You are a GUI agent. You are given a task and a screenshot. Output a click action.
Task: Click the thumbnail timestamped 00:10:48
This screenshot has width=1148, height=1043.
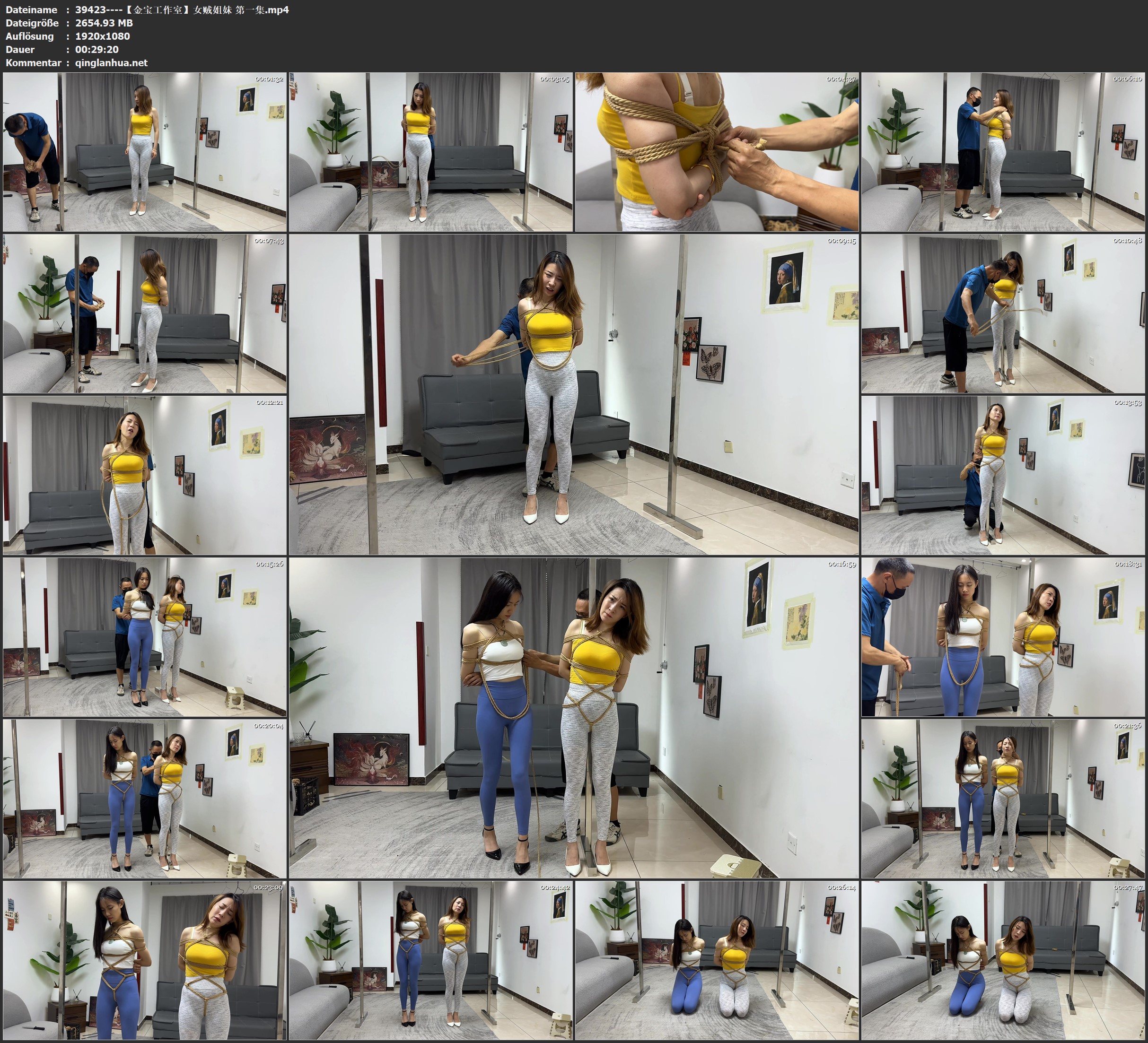pos(1003,313)
